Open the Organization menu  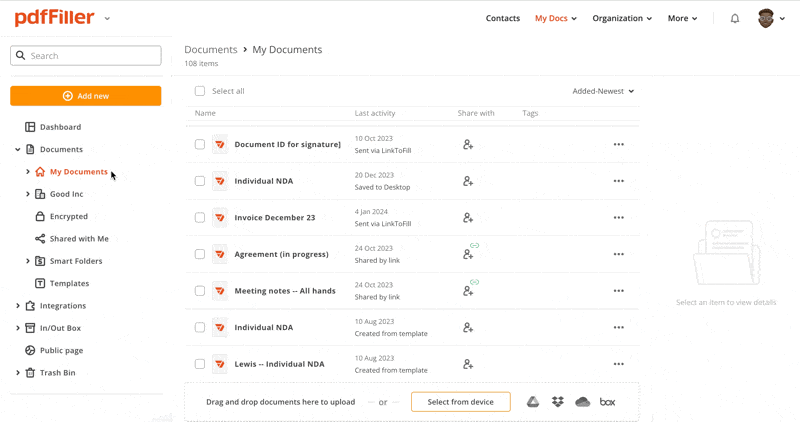pos(621,18)
